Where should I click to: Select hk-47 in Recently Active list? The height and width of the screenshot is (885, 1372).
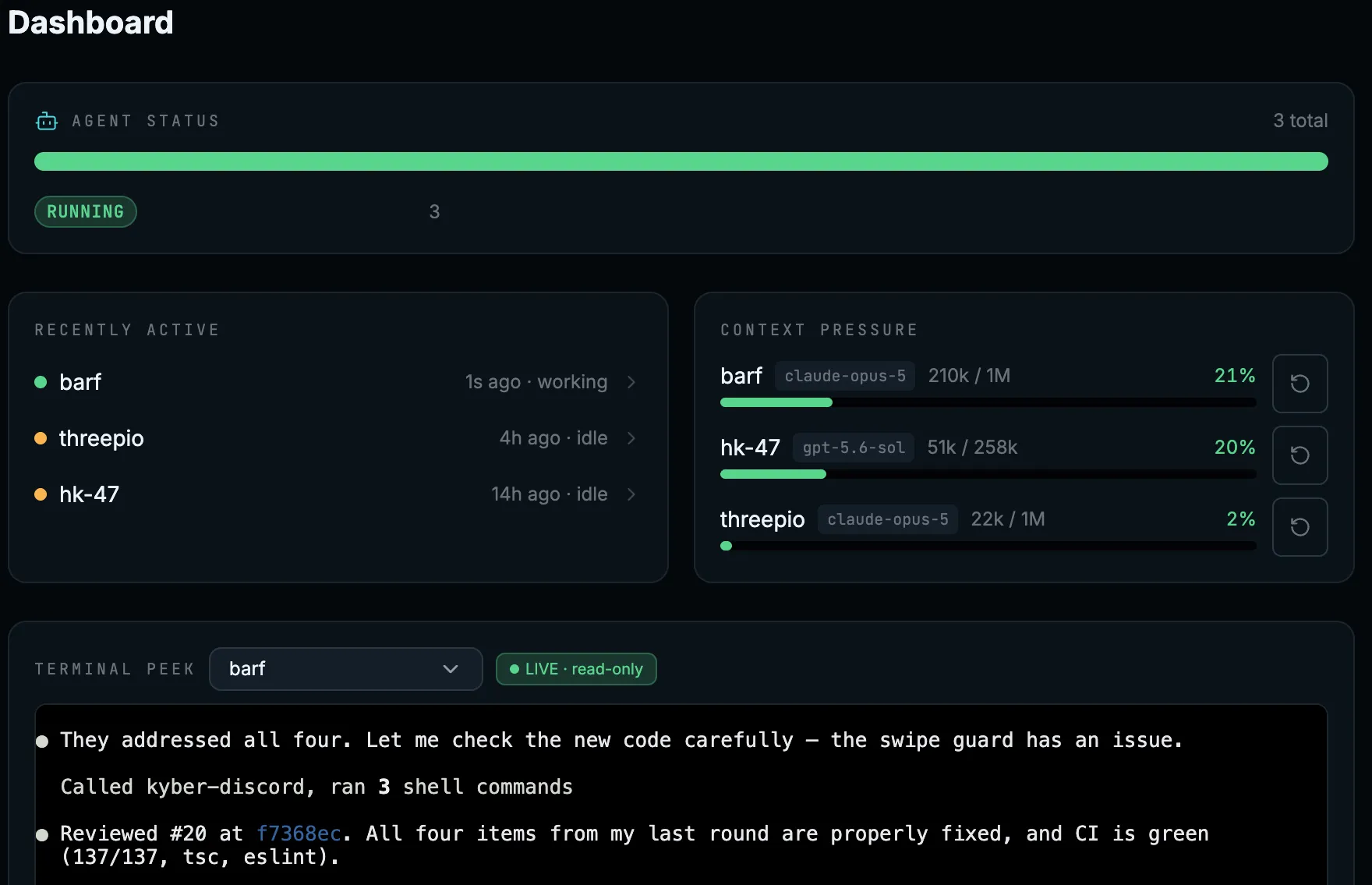coord(338,494)
